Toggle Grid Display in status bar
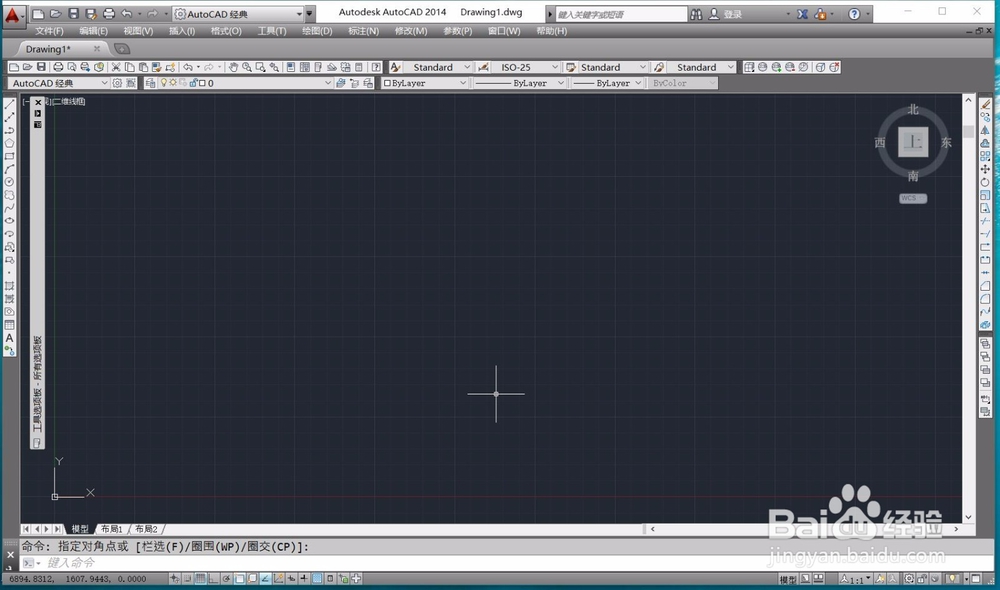1000x590 pixels. pos(200,579)
